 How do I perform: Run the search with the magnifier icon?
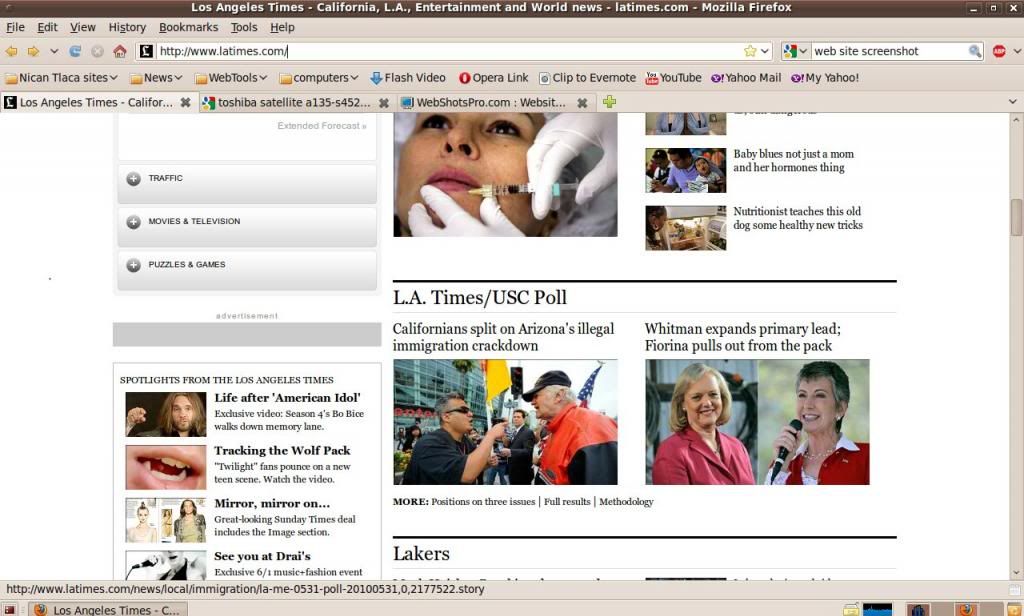pos(974,51)
